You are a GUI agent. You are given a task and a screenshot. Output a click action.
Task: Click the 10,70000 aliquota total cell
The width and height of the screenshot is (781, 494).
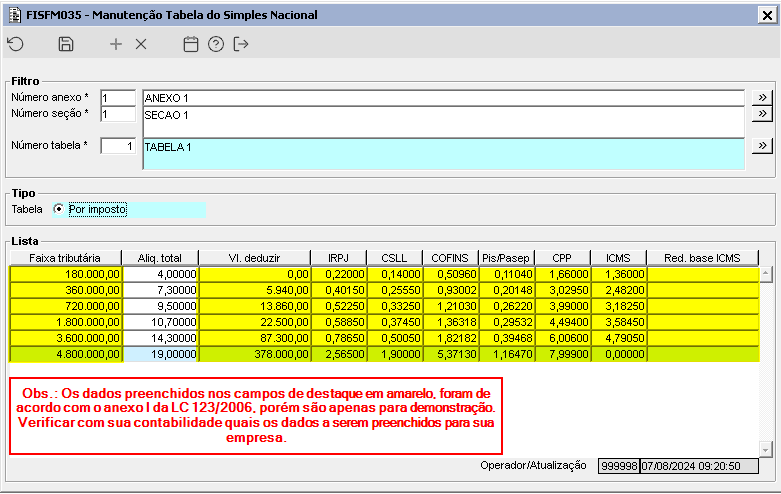point(161,322)
